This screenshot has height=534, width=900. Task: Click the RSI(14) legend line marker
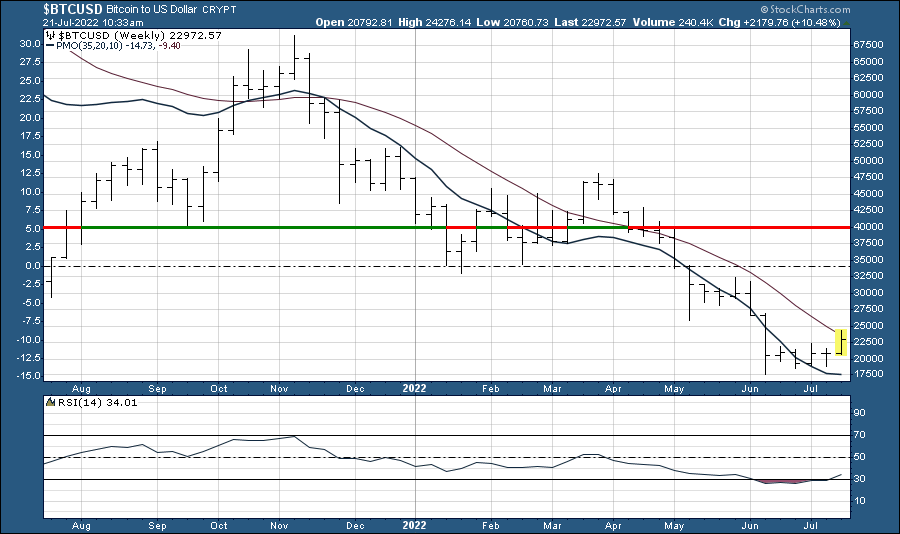(x=51, y=405)
